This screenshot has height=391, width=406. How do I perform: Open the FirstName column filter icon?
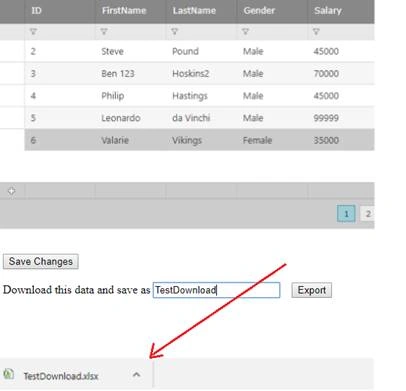click(104, 32)
